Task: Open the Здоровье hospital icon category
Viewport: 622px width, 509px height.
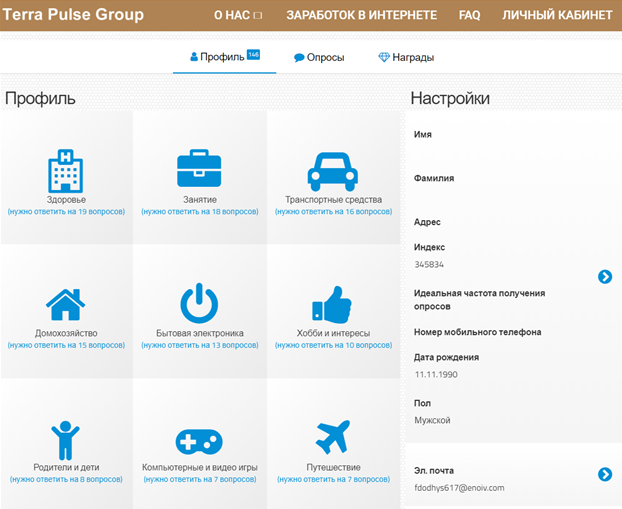Action: point(65,171)
